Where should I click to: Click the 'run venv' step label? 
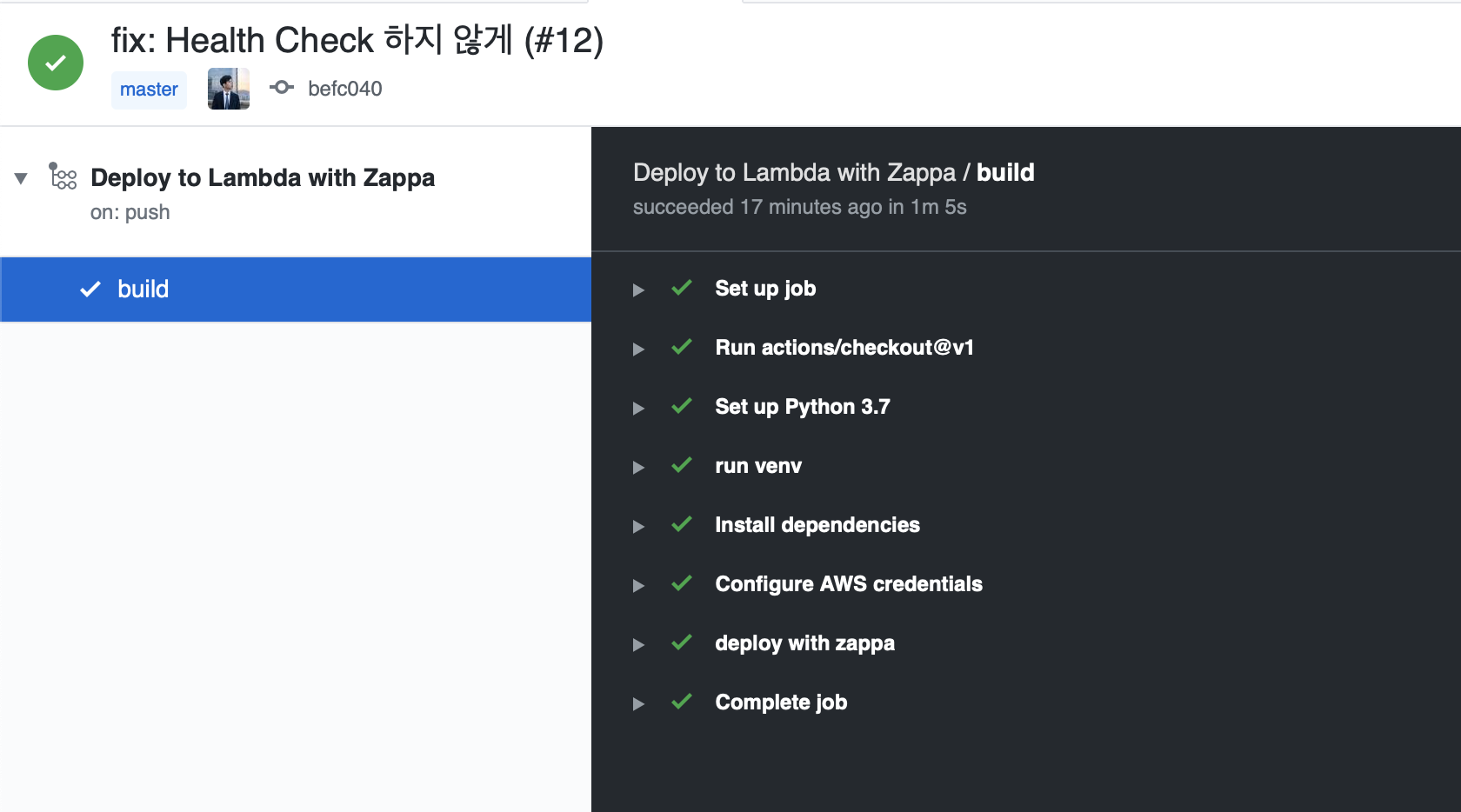click(x=758, y=466)
